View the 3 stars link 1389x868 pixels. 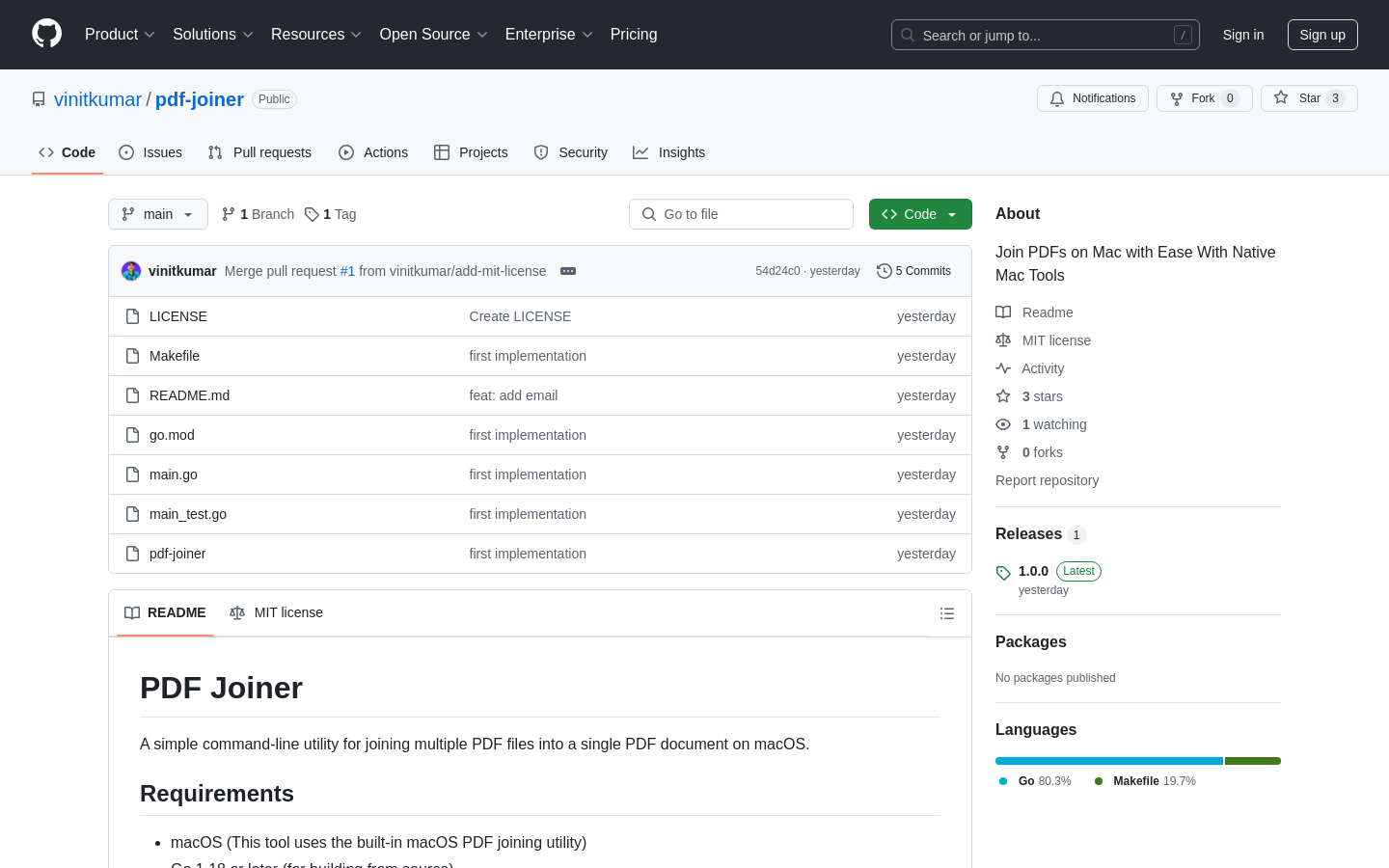(x=1029, y=396)
